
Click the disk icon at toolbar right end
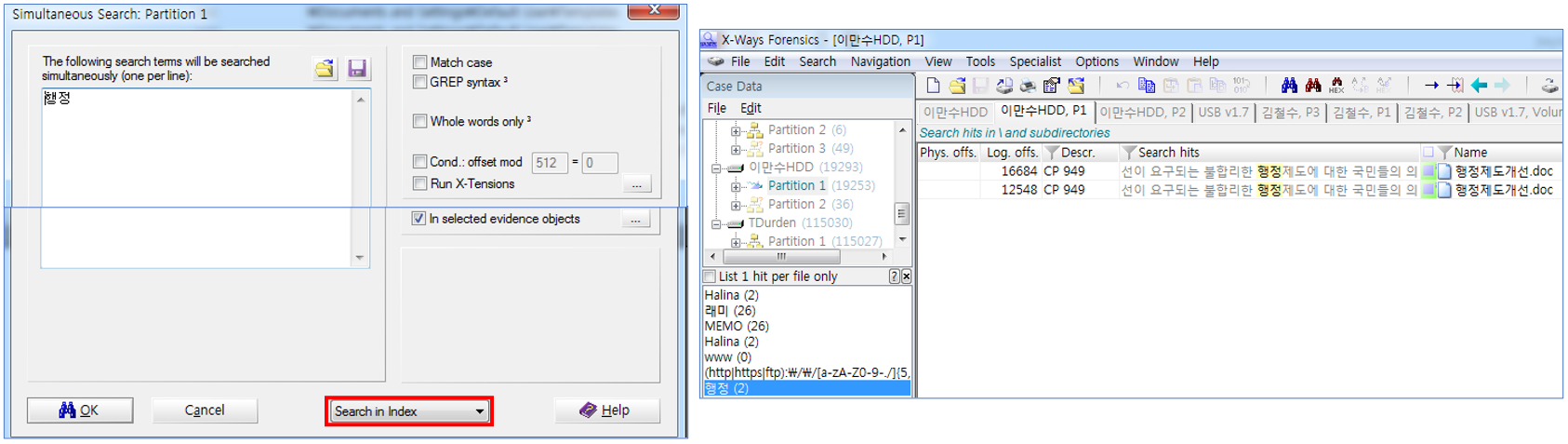click(1549, 86)
